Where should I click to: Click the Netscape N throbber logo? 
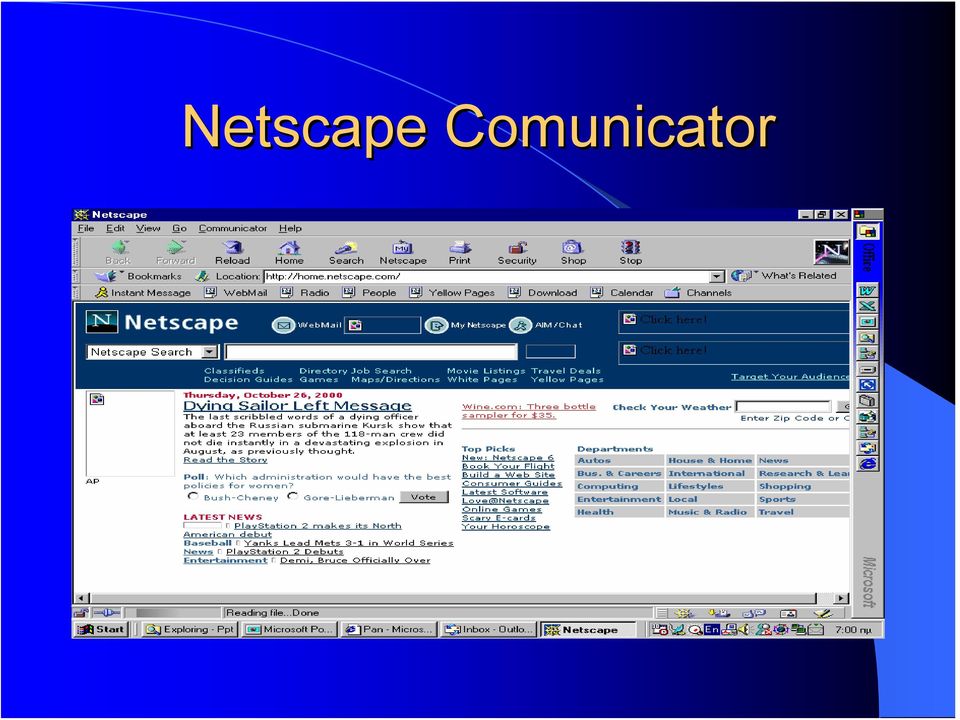tap(831, 252)
